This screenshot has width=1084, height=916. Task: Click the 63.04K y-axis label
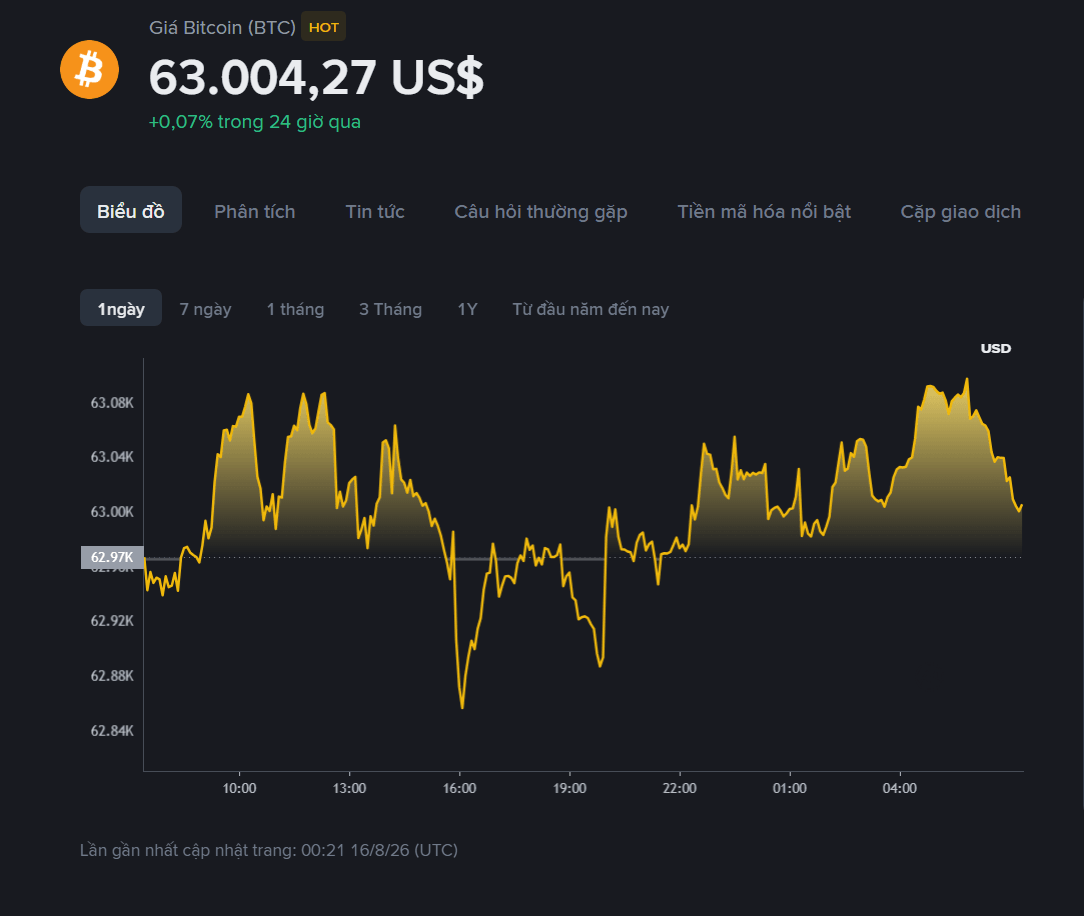(x=112, y=456)
